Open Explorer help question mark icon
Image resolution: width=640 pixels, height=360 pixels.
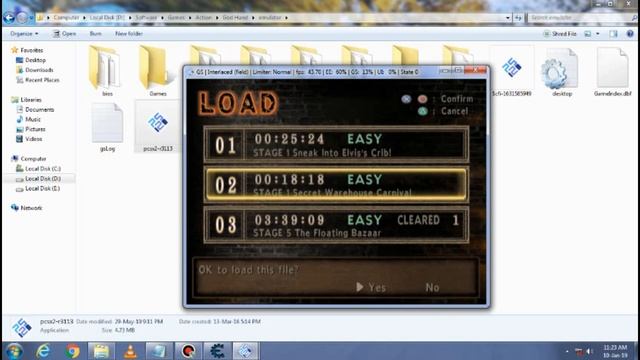(630, 34)
